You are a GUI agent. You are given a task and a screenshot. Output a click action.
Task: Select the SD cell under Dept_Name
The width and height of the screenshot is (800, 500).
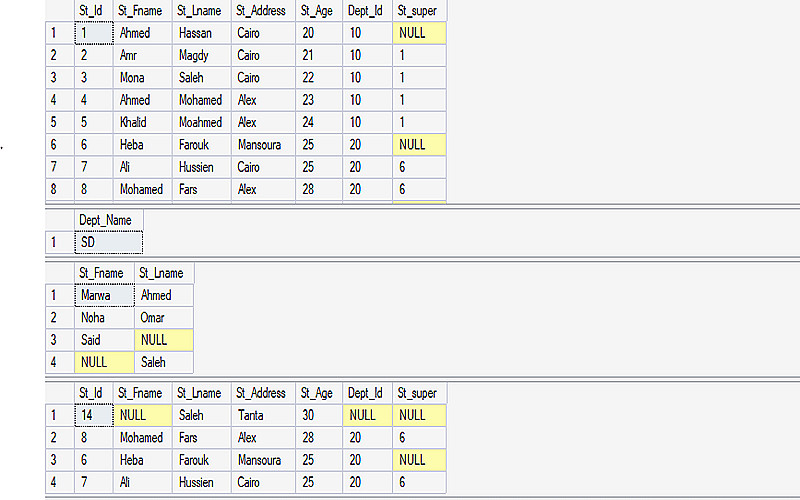pos(108,242)
